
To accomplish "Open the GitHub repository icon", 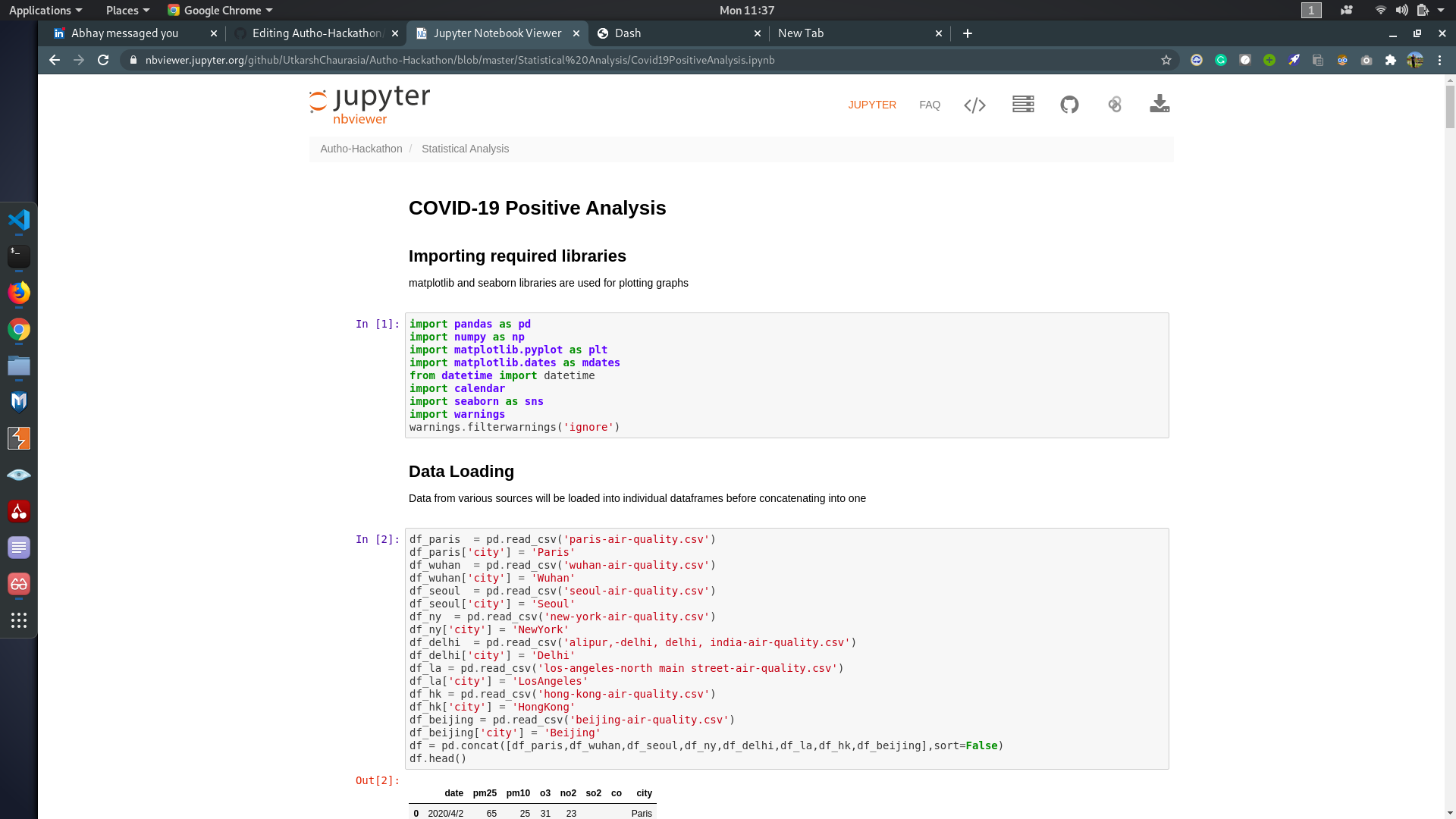I will click(x=1069, y=105).
